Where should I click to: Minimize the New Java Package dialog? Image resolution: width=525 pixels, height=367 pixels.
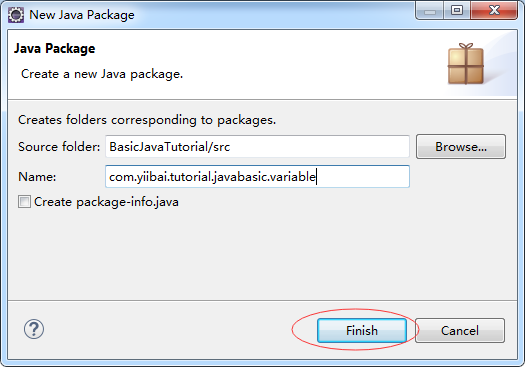tap(430, 11)
